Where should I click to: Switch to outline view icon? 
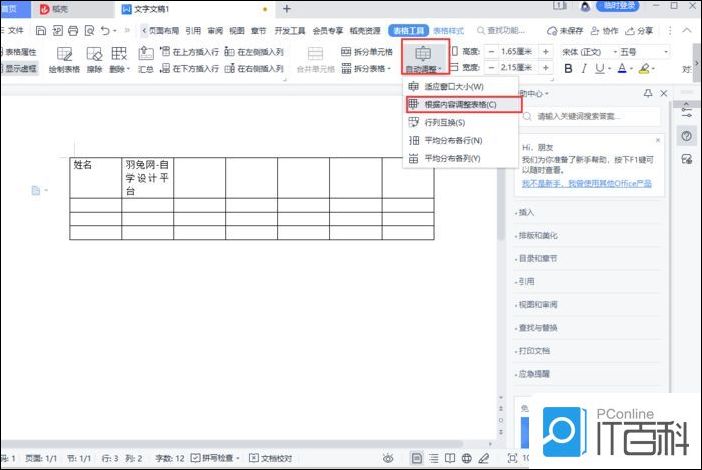click(433, 458)
